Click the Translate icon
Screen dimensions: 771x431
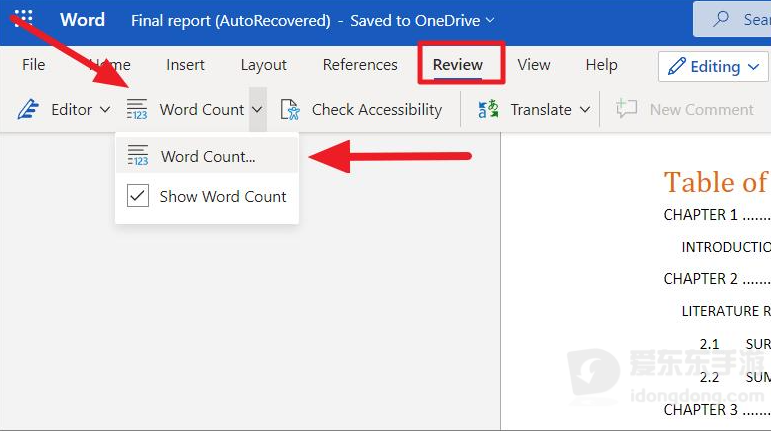click(488, 109)
